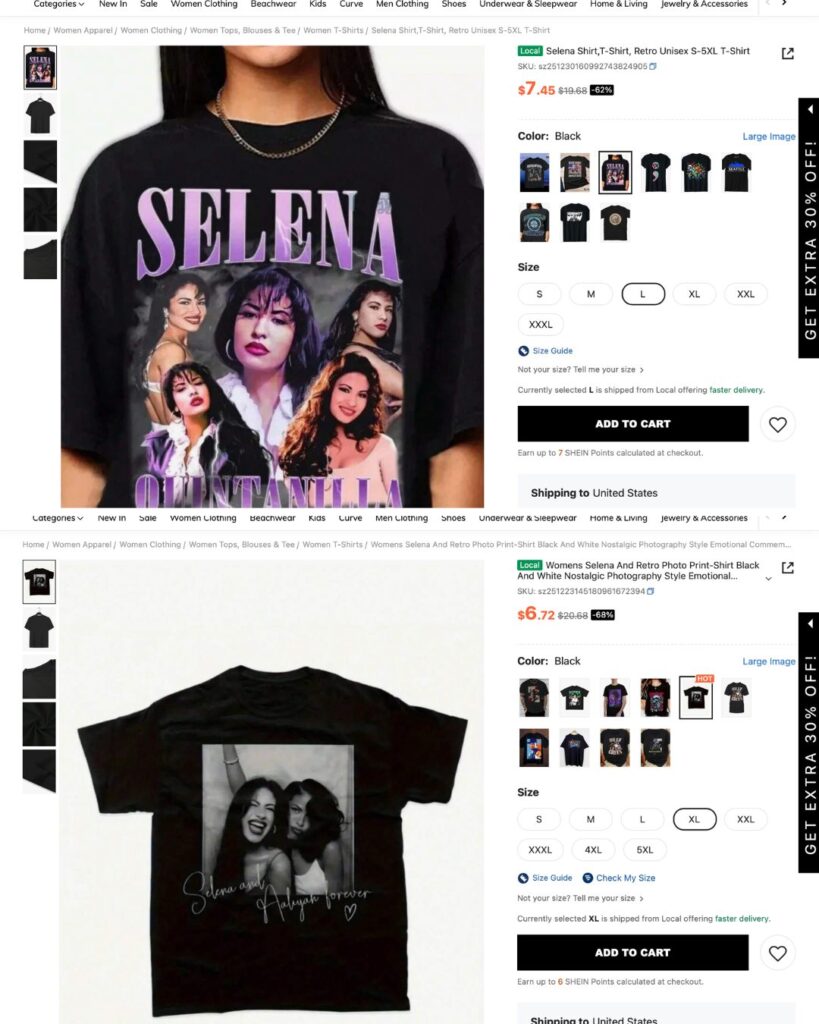
Task: Open Women Clothing menu in top bar
Action: (x=204, y=4)
